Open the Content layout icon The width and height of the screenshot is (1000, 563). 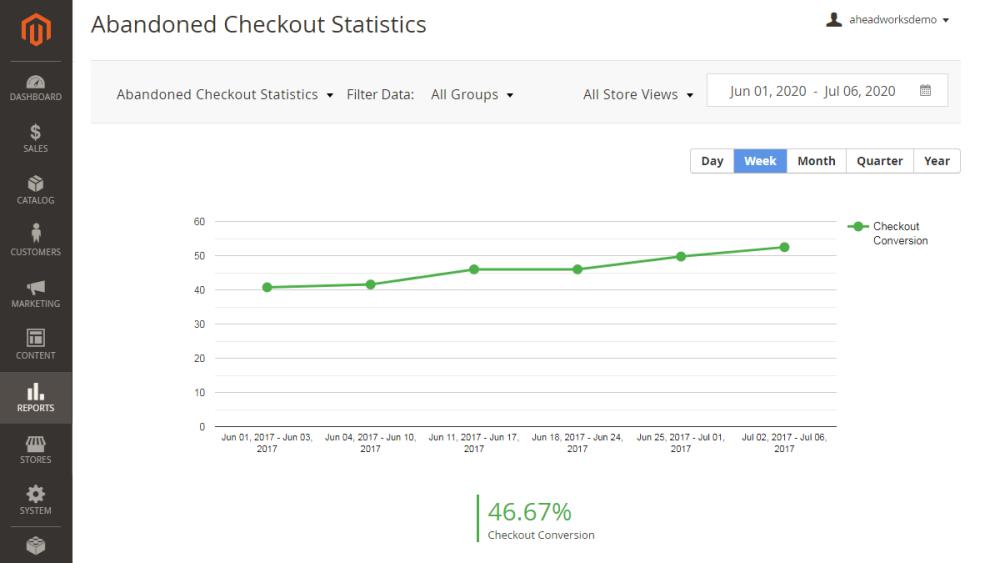click(x=36, y=337)
